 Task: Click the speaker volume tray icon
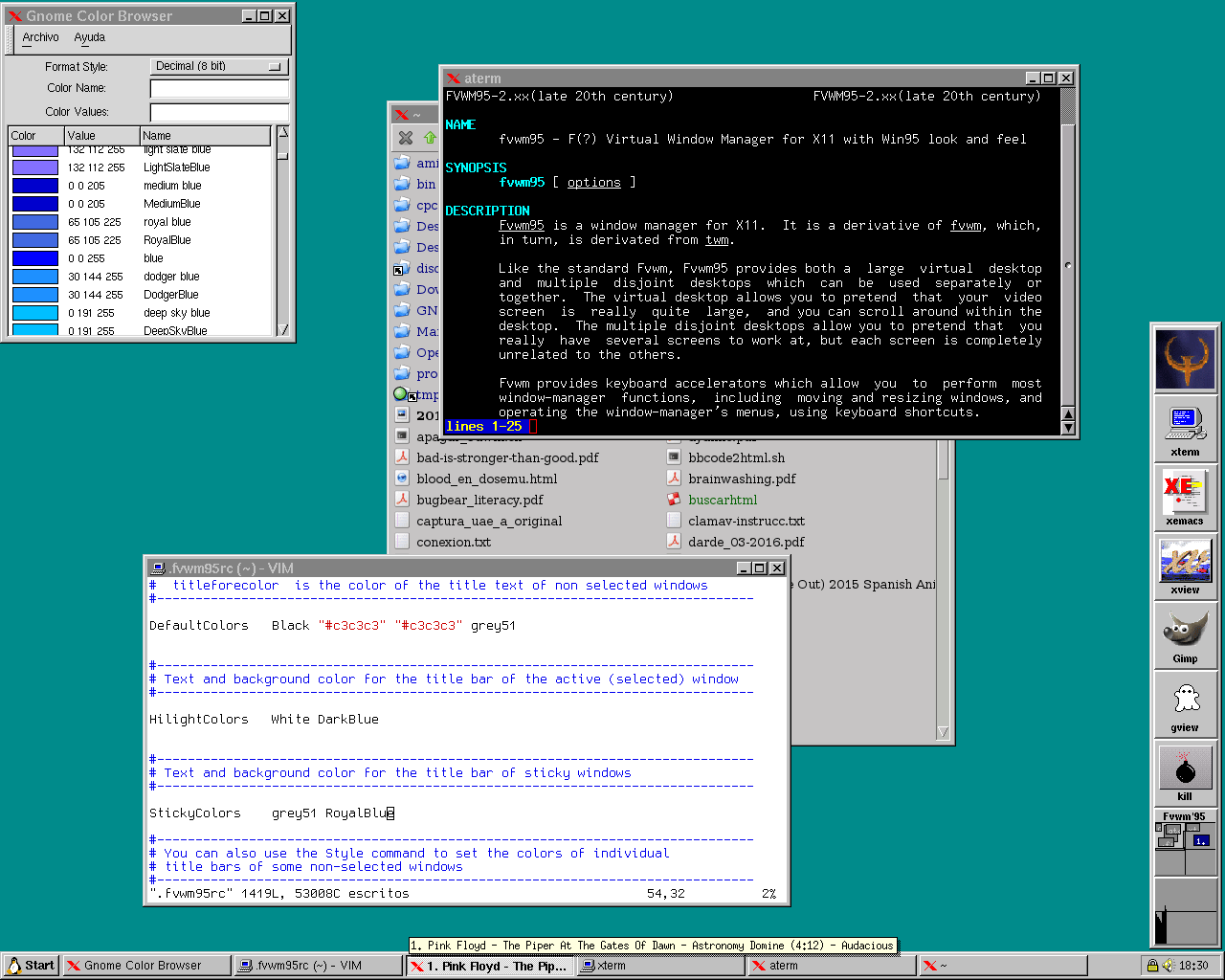(1168, 966)
